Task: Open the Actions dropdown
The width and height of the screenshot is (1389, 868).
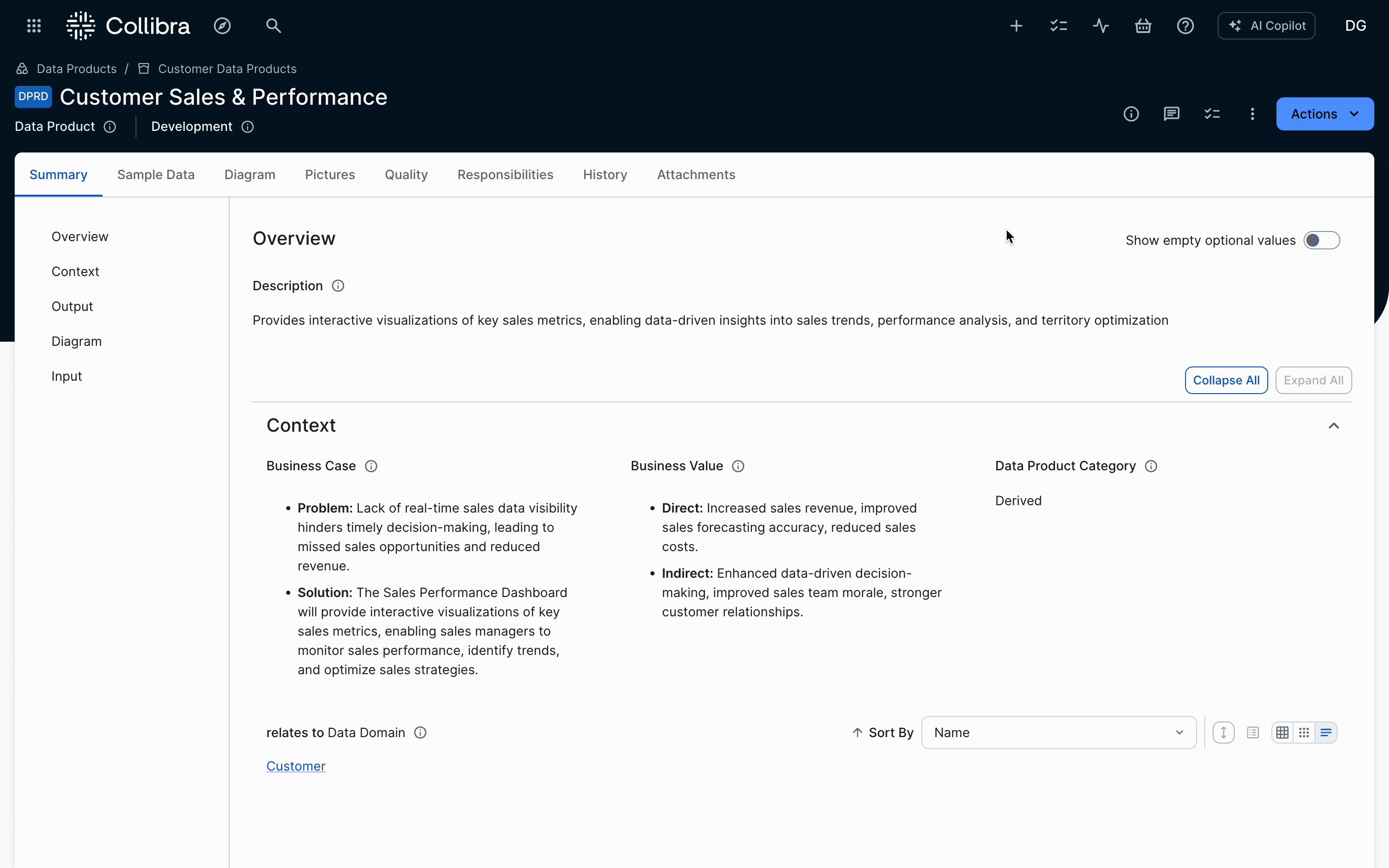Action: pyautogui.click(x=1325, y=114)
